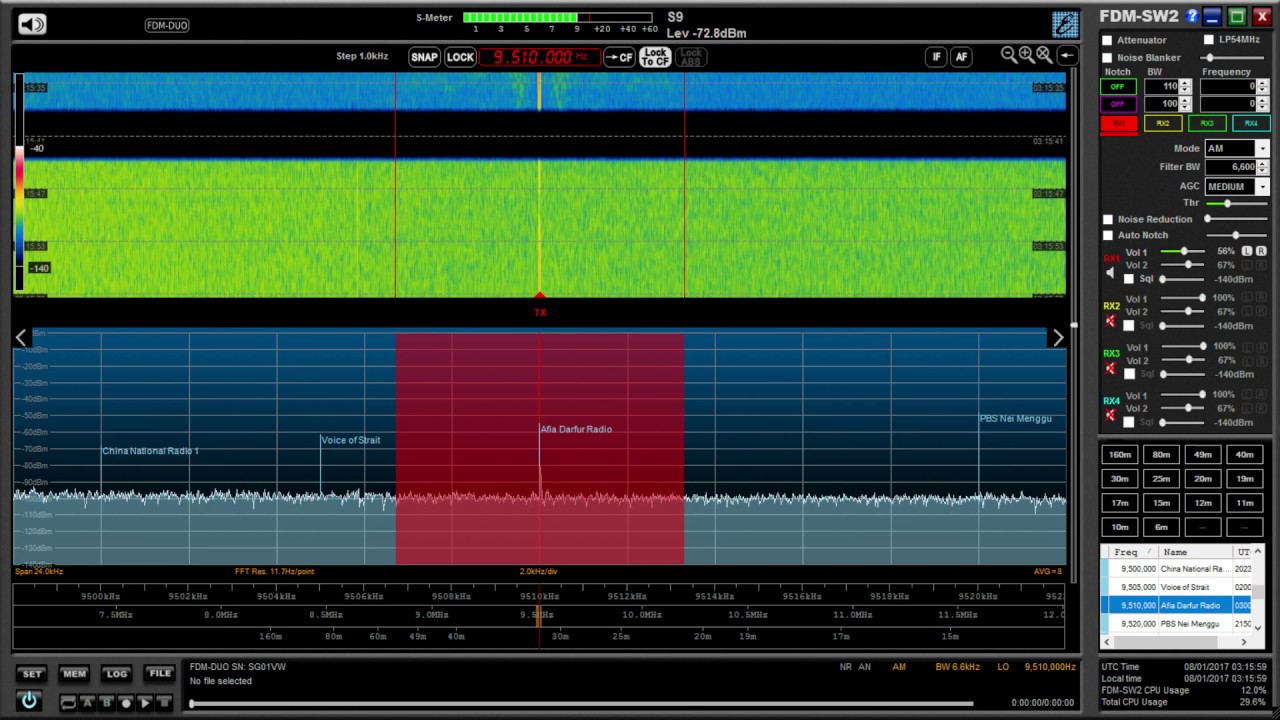Adjust the AGC Thr slider
Viewport: 1280px width, 720px height.
pos(1236,203)
